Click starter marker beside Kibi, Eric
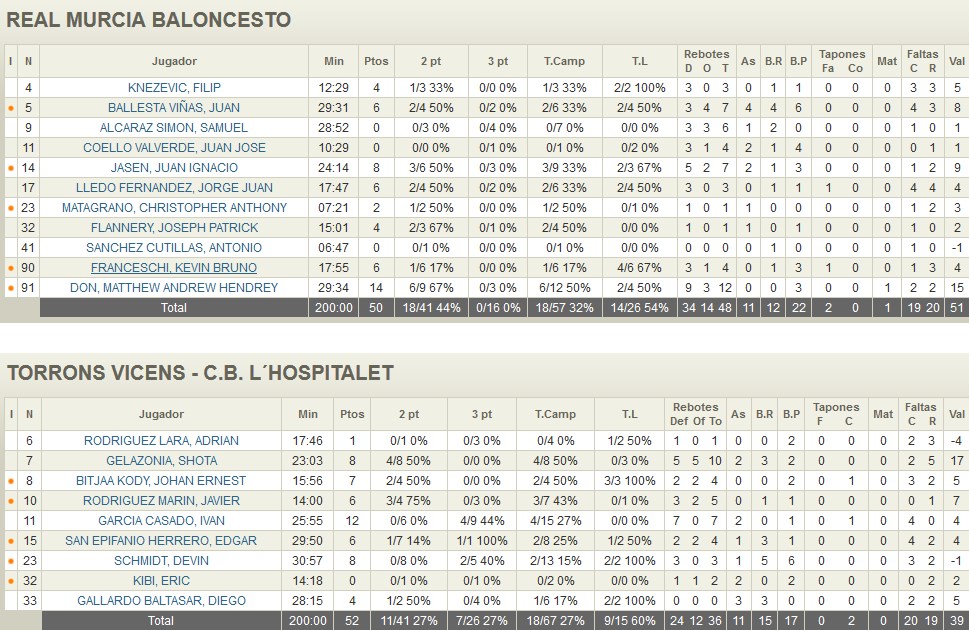This screenshot has height=630, width=969. 11,581
